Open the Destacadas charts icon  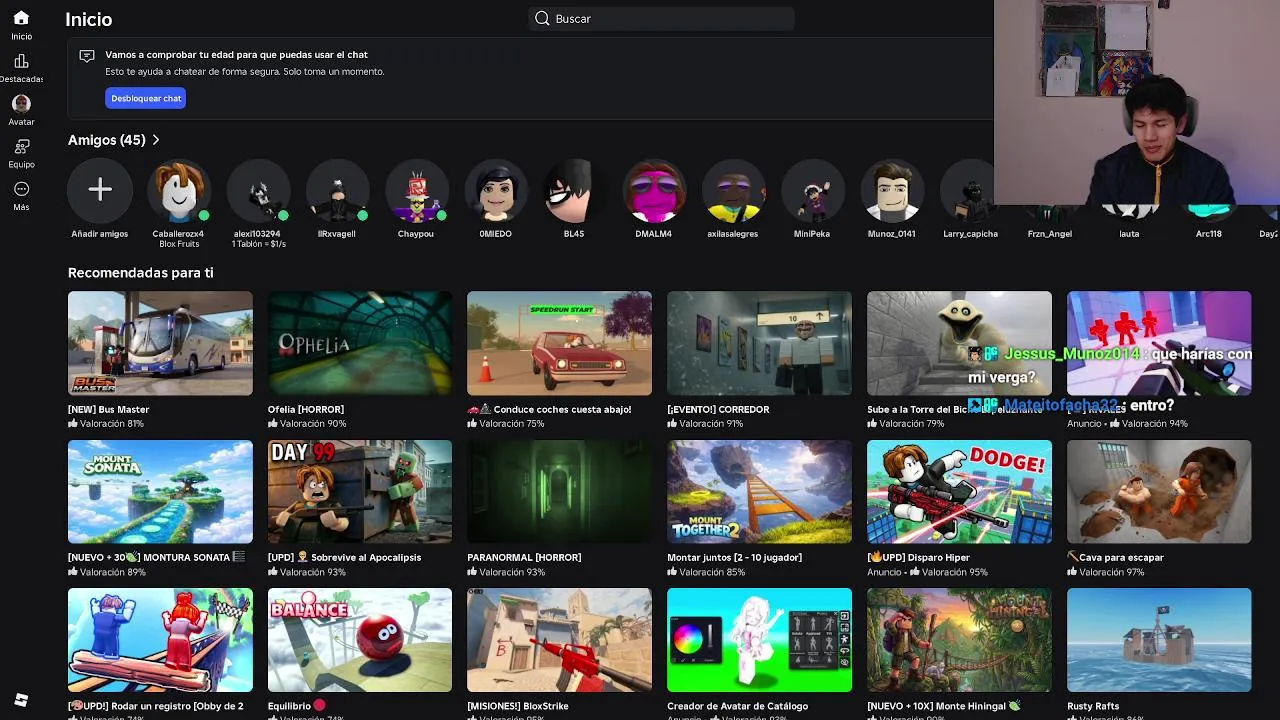point(21,61)
